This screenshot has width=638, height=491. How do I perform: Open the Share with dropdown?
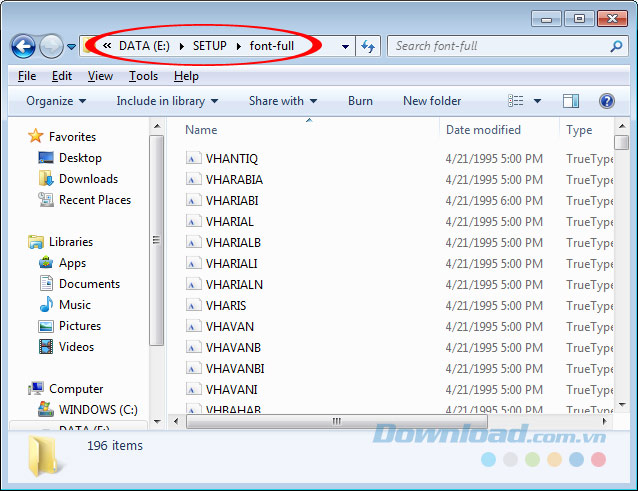point(283,101)
